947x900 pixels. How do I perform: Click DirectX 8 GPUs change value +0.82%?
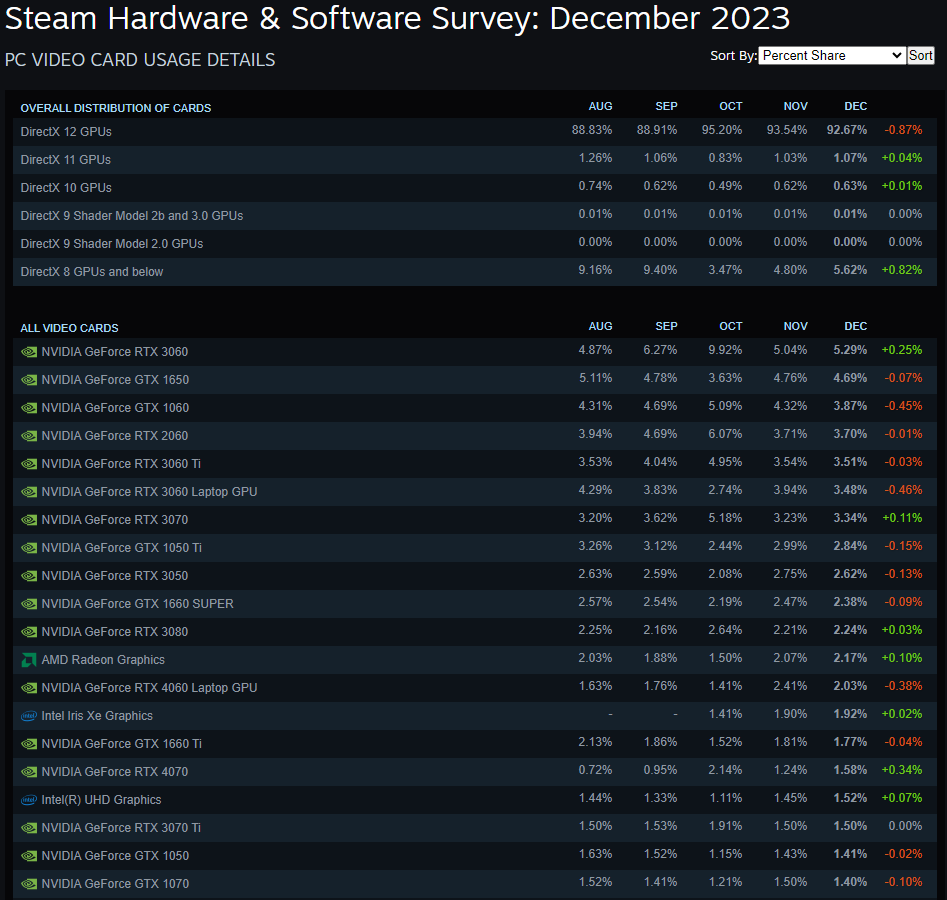pos(902,270)
